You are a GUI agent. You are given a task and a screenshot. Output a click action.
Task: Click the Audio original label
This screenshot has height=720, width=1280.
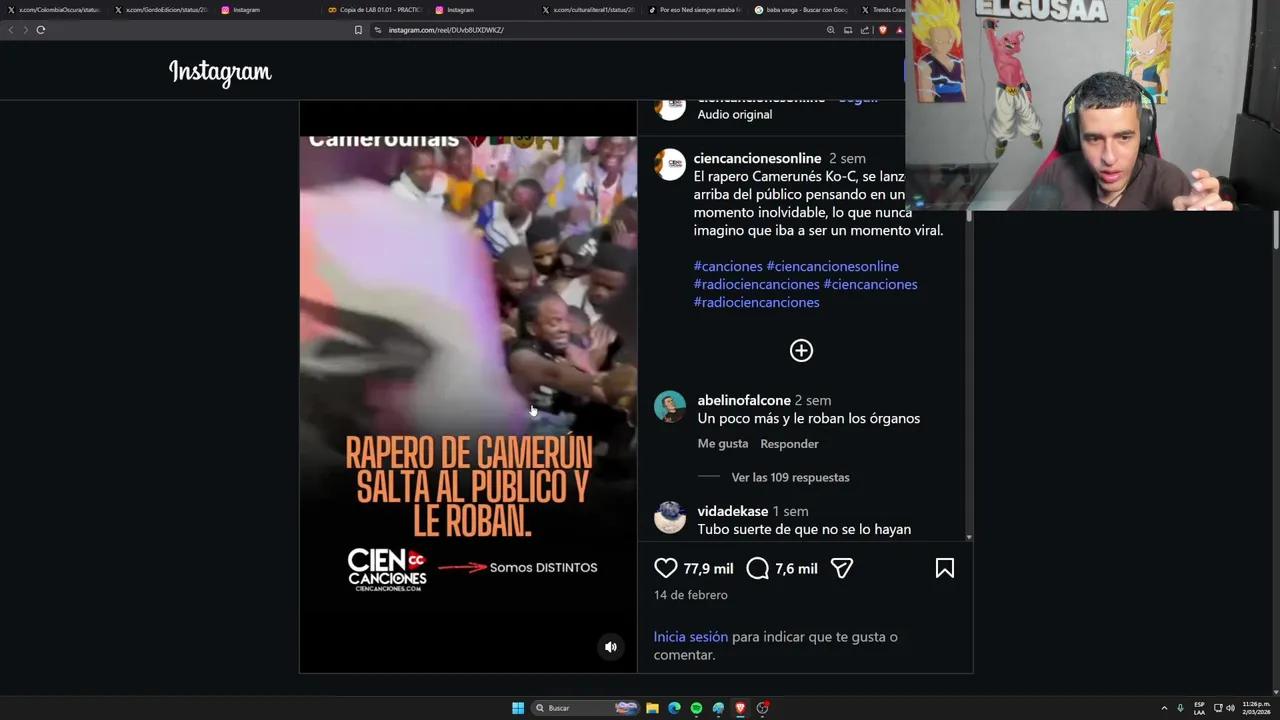[x=735, y=114]
